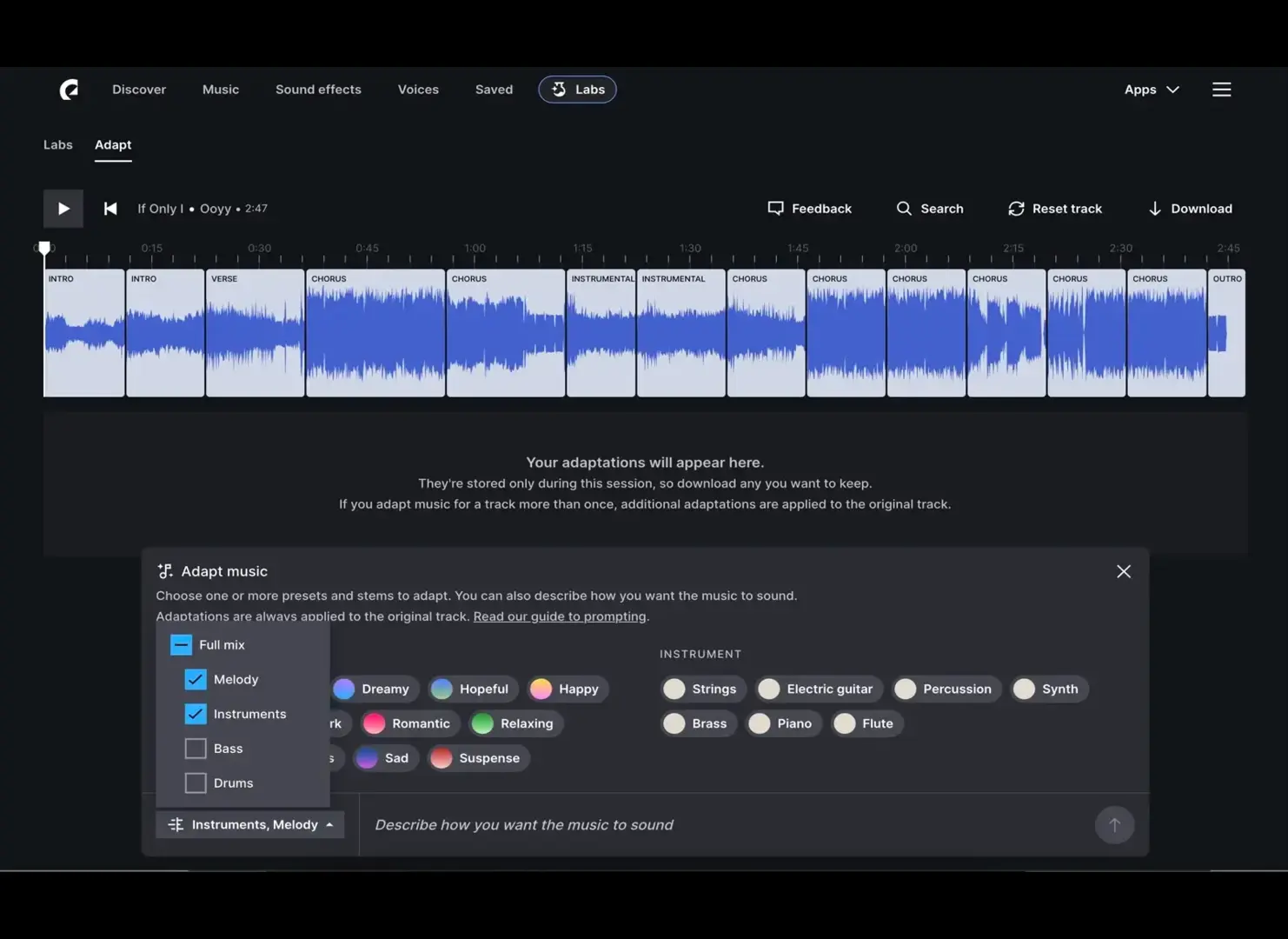Click the Reset track refresh icon
1288x939 pixels.
pyautogui.click(x=1016, y=208)
